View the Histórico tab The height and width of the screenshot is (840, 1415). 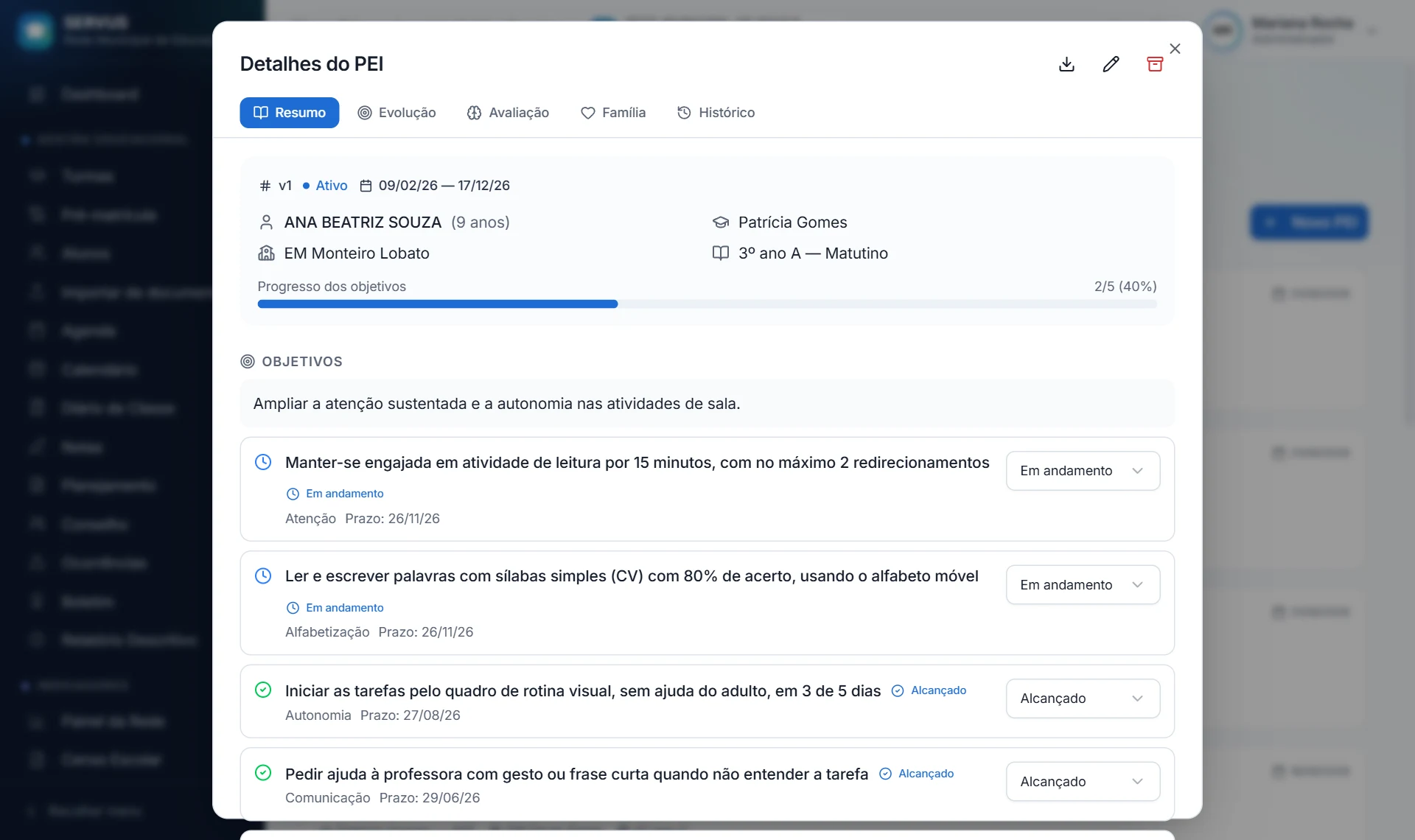[x=716, y=113]
